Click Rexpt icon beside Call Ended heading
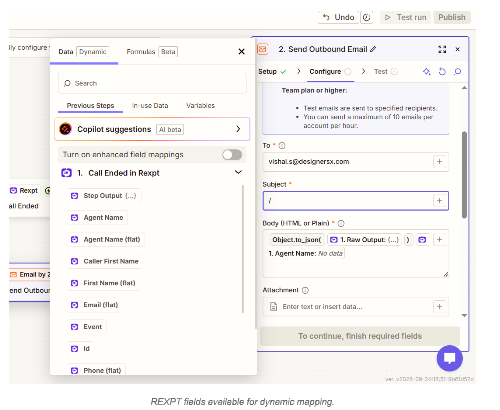500x410 pixels. (66, 173)
